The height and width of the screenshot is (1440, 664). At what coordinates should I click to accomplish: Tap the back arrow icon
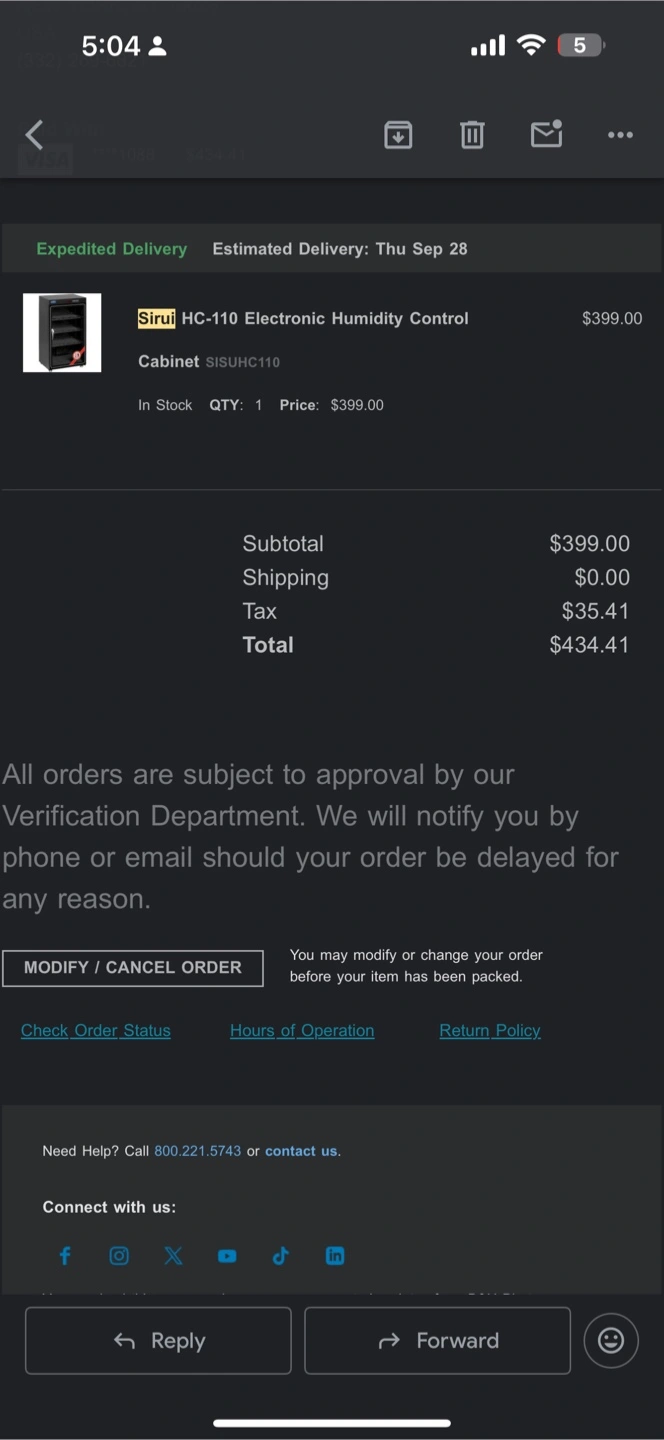(34, 134)
